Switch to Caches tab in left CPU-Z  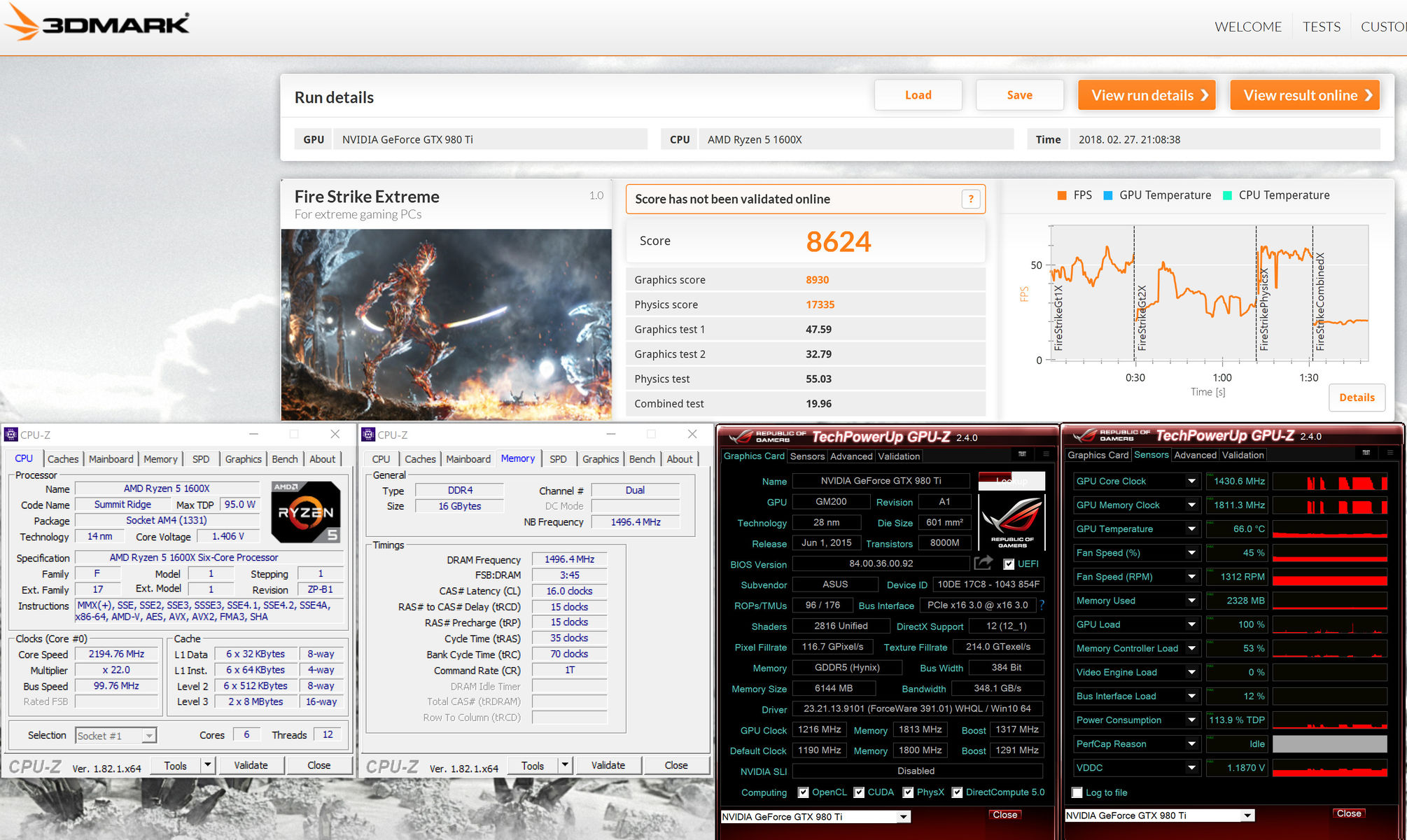tap(63, 458)
